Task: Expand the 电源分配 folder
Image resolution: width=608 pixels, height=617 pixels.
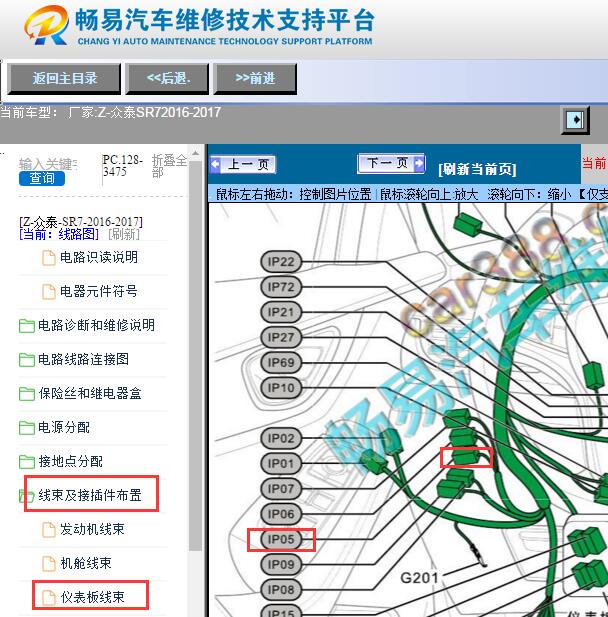Action: coord(64,427)
